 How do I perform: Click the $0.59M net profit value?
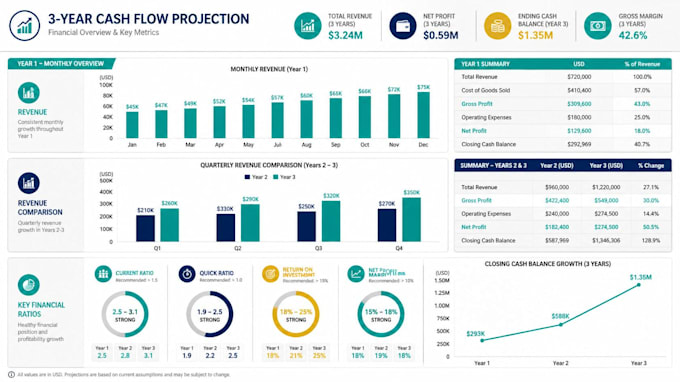(x=441, y=35)
